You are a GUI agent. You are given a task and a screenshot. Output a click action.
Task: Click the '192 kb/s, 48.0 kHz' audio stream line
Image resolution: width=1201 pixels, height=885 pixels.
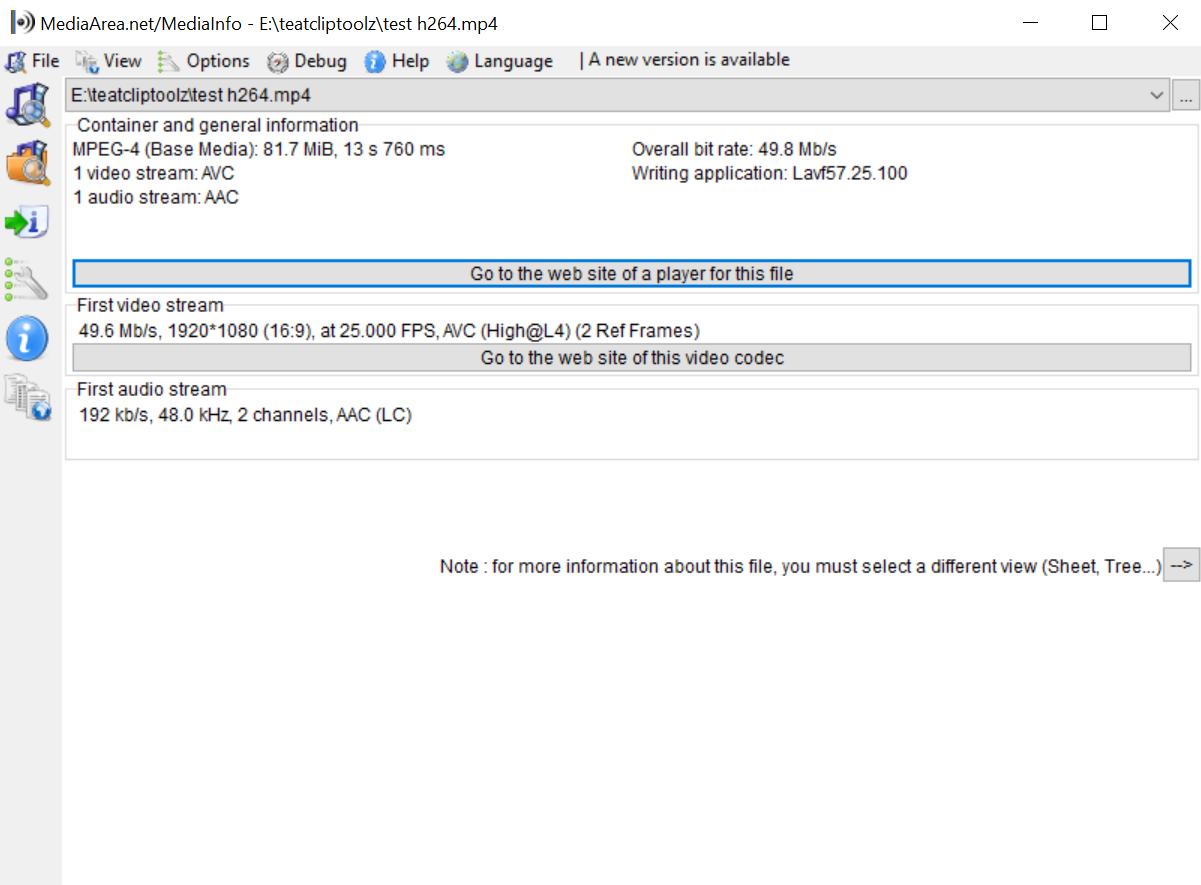pos(245,415)
